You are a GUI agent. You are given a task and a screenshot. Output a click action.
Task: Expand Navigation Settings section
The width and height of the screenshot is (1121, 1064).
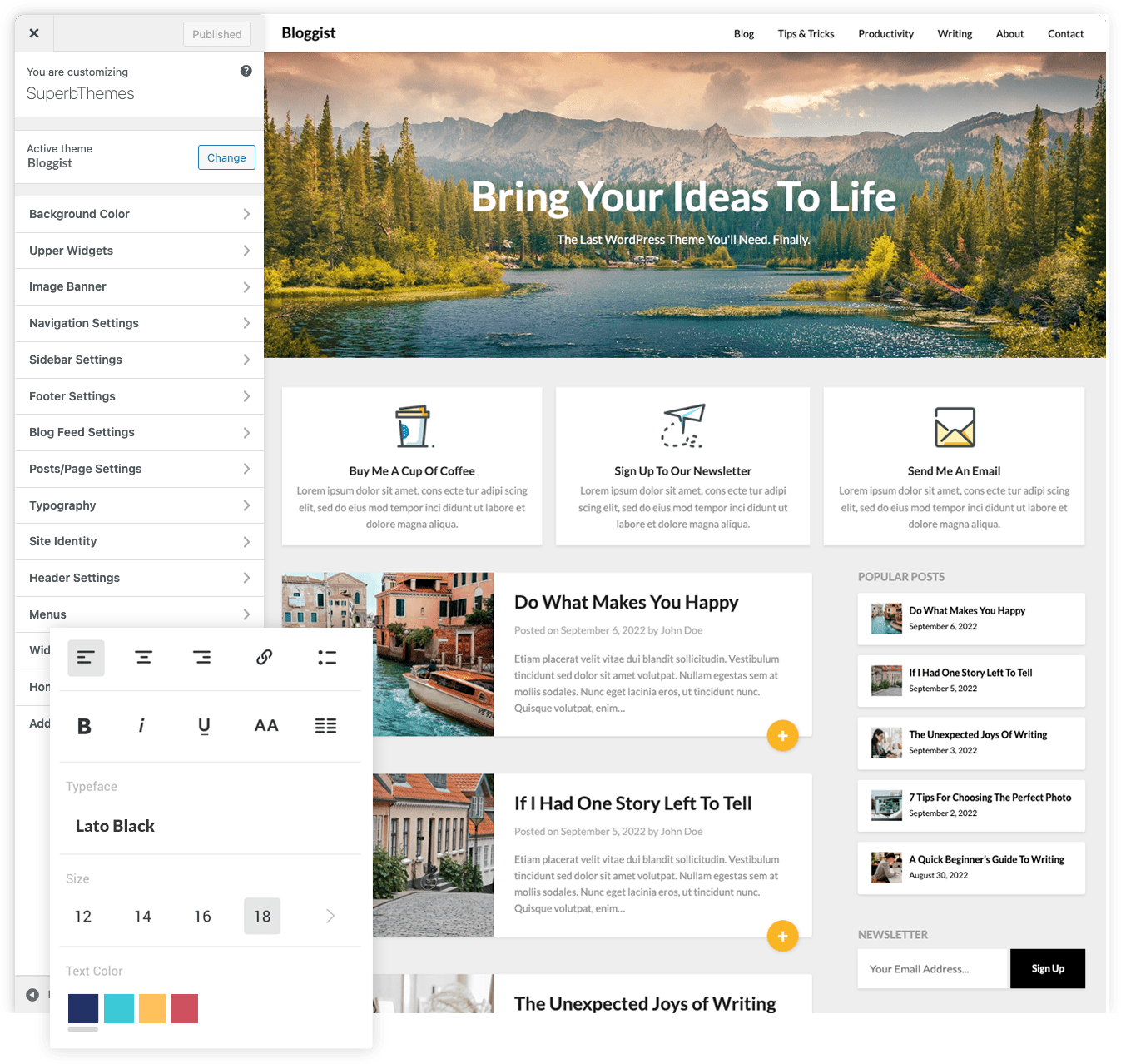[140, 323]
